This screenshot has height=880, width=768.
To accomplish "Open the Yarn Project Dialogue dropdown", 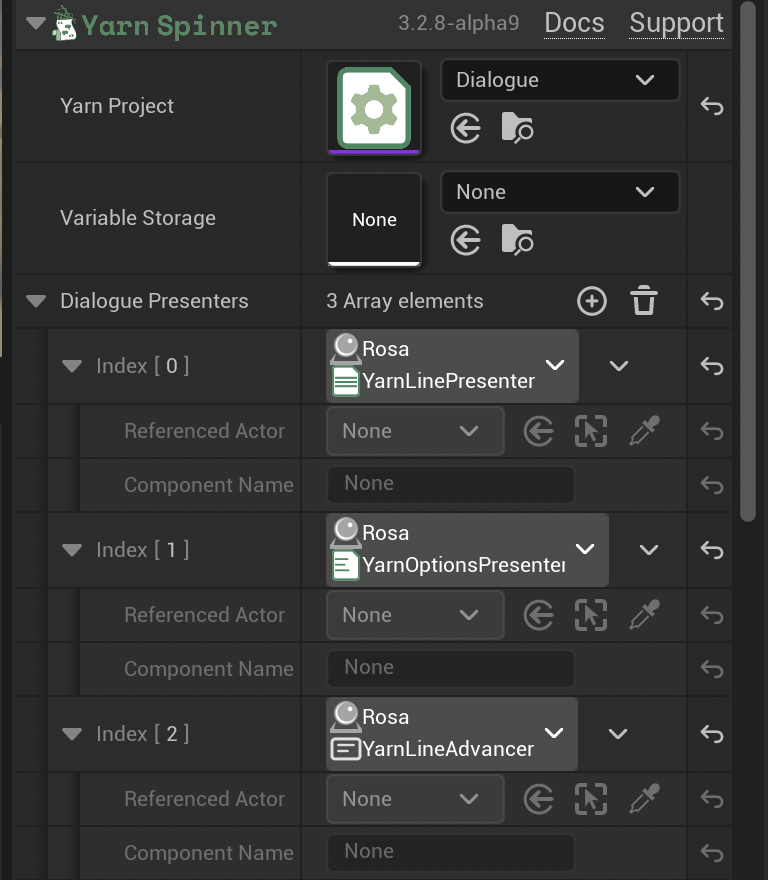I will click(x=560, y=80).
